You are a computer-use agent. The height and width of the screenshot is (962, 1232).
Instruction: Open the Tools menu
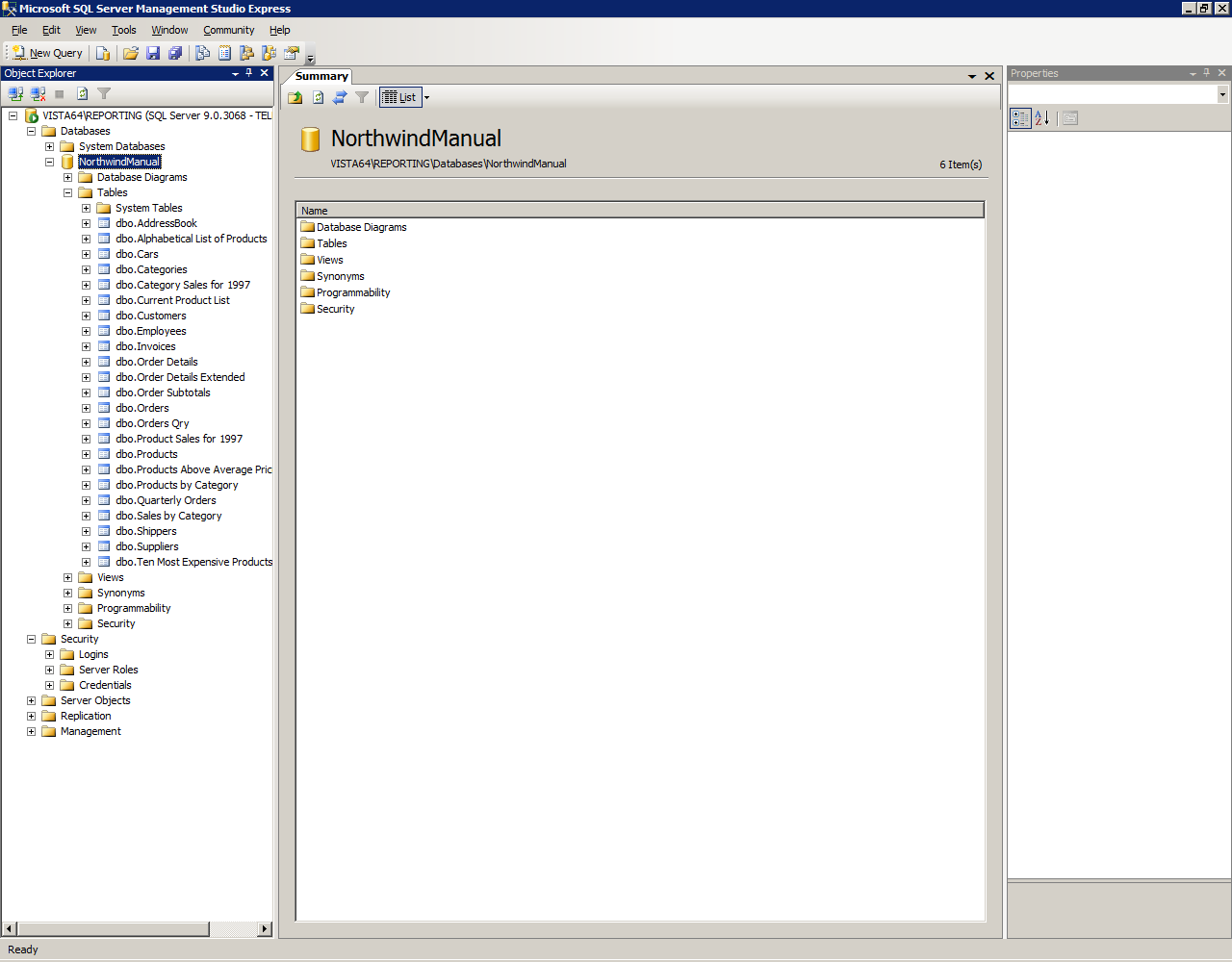124,30
